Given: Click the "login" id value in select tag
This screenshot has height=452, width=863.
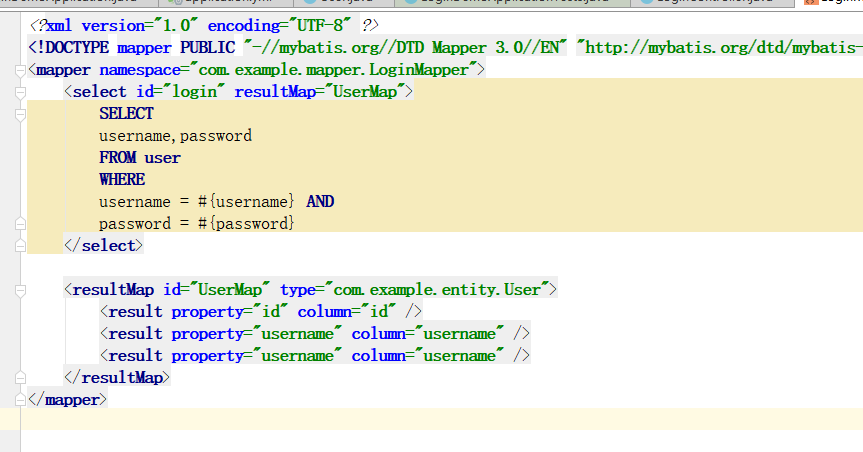Looking at the screenshot, I should tap(194, 91).
